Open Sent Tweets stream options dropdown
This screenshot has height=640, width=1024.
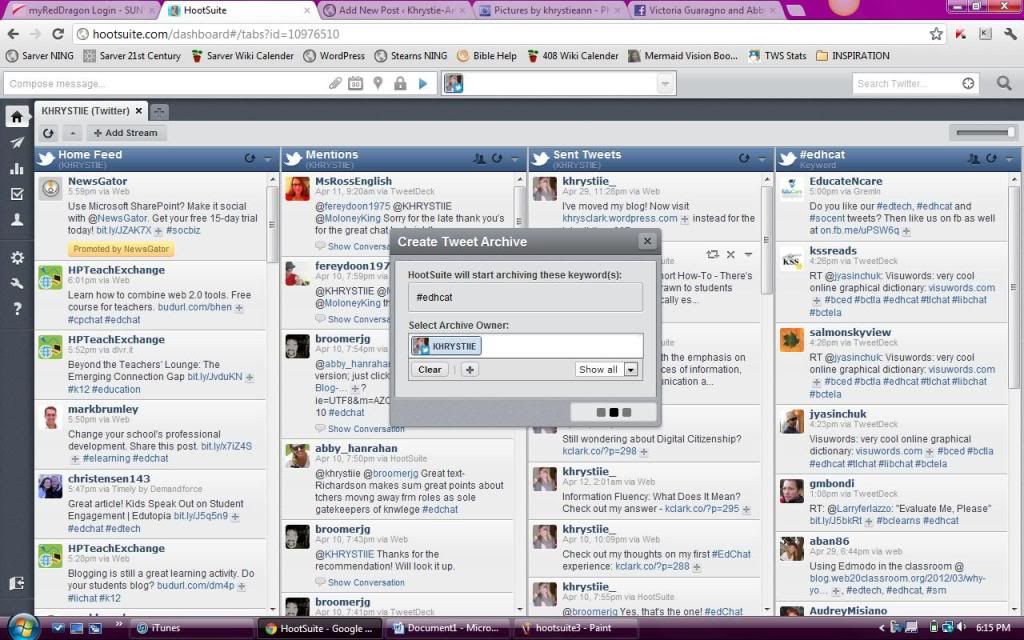tap(761, 159)
